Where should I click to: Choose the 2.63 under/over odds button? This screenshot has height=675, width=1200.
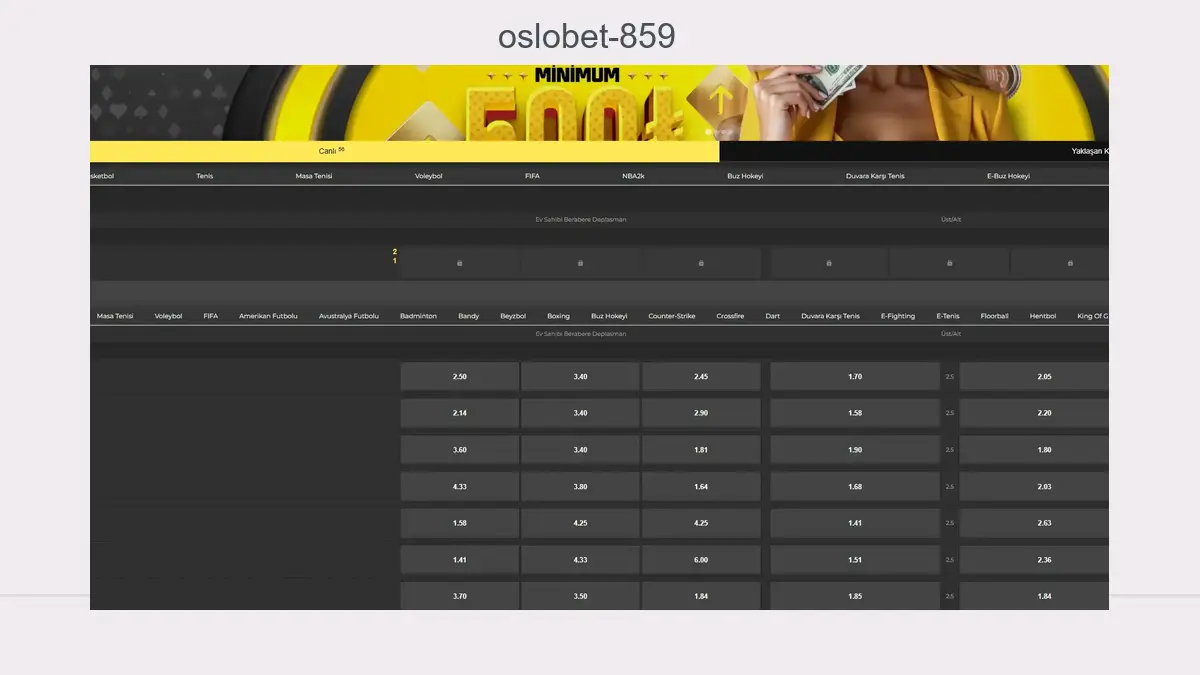pyautogui.click(x=1043, y=523)
